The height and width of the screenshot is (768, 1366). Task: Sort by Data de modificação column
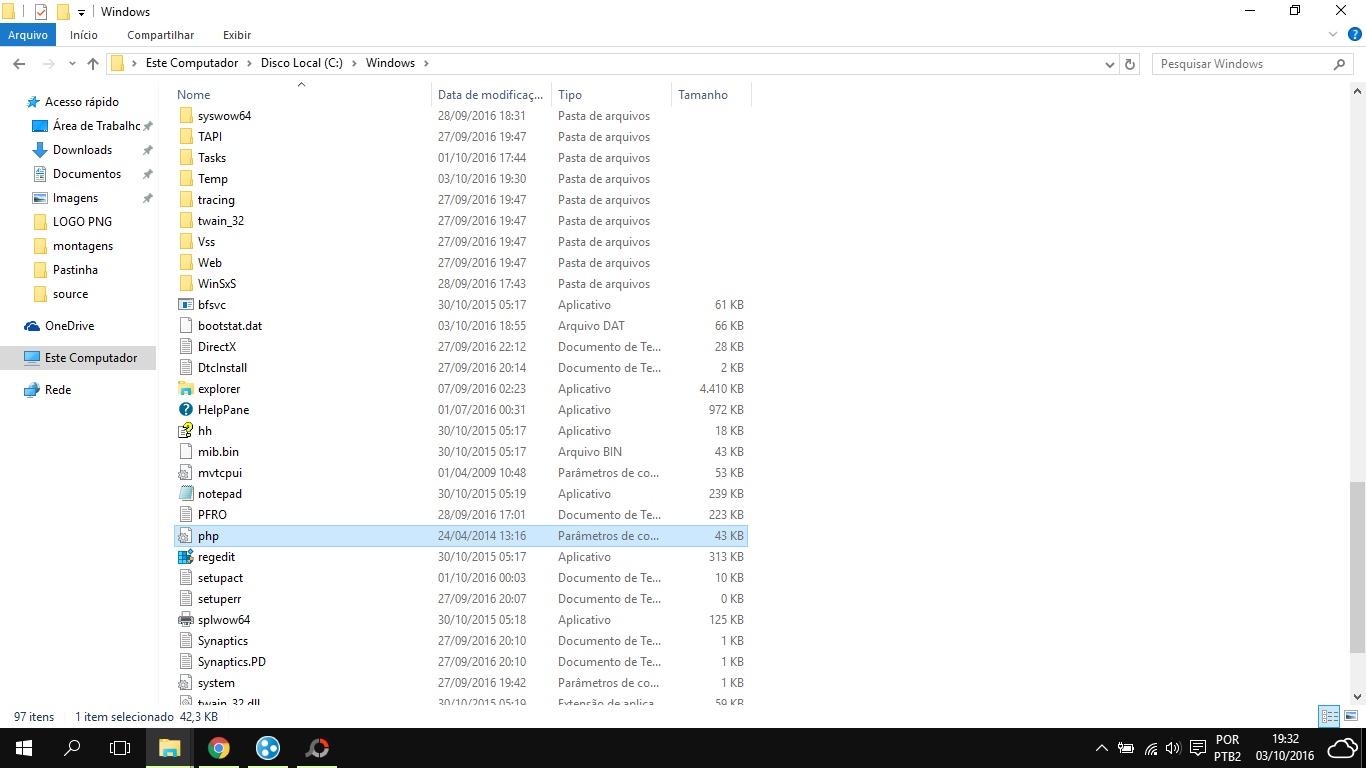pyautogui.click(x=491, y=95)
